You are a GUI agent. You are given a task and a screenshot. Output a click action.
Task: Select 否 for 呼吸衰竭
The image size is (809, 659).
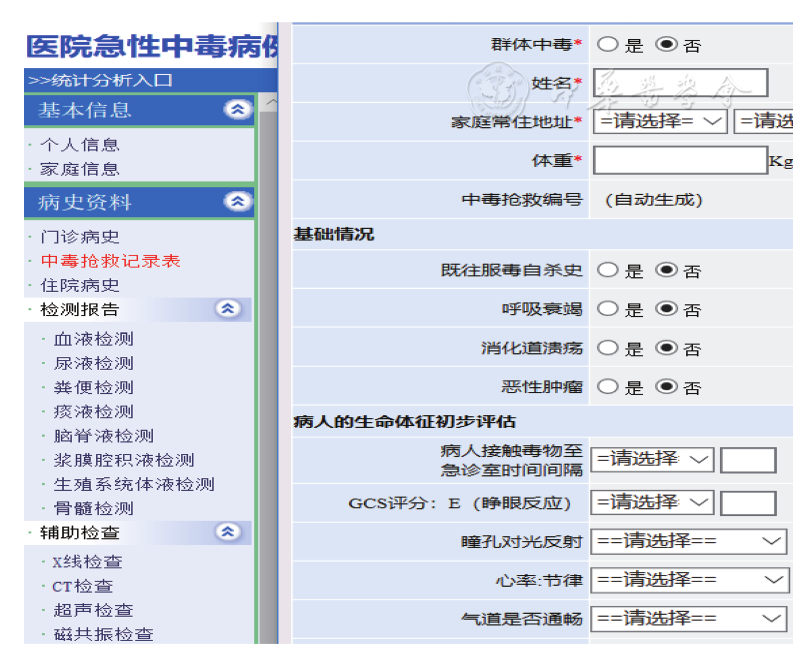(x=666, y=309)
